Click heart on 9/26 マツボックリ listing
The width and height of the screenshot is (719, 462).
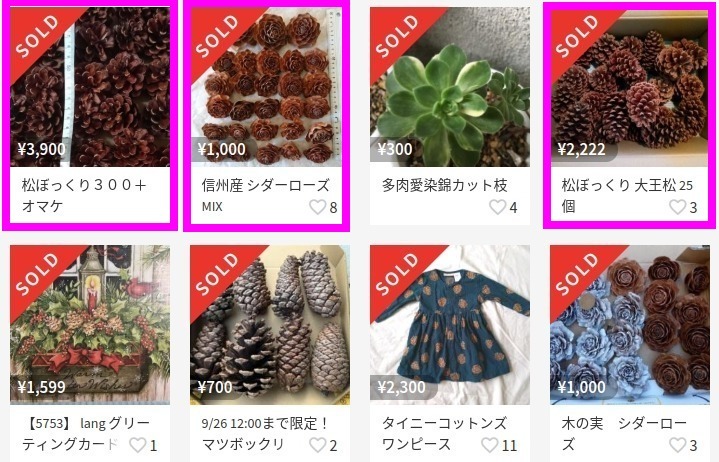[x=317, y=445]
